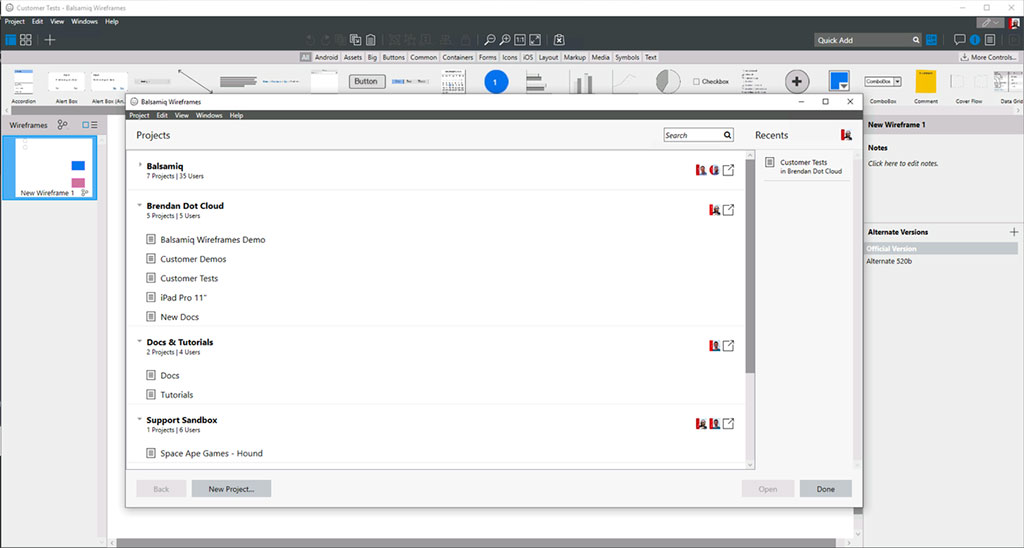Expand the Balsamiq space tree
The image size is (1024, 548).
pos(140,164)
